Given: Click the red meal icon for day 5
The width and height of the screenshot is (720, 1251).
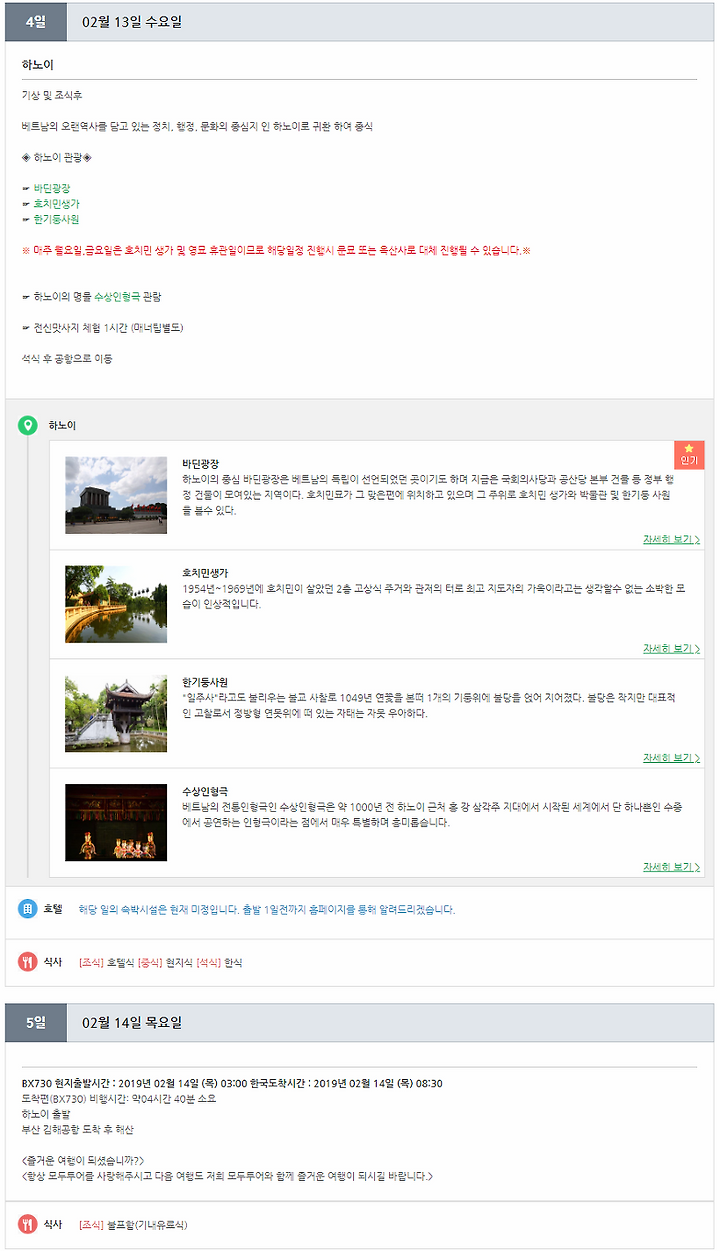Looking at the screenshot, I should [28, 1224].
